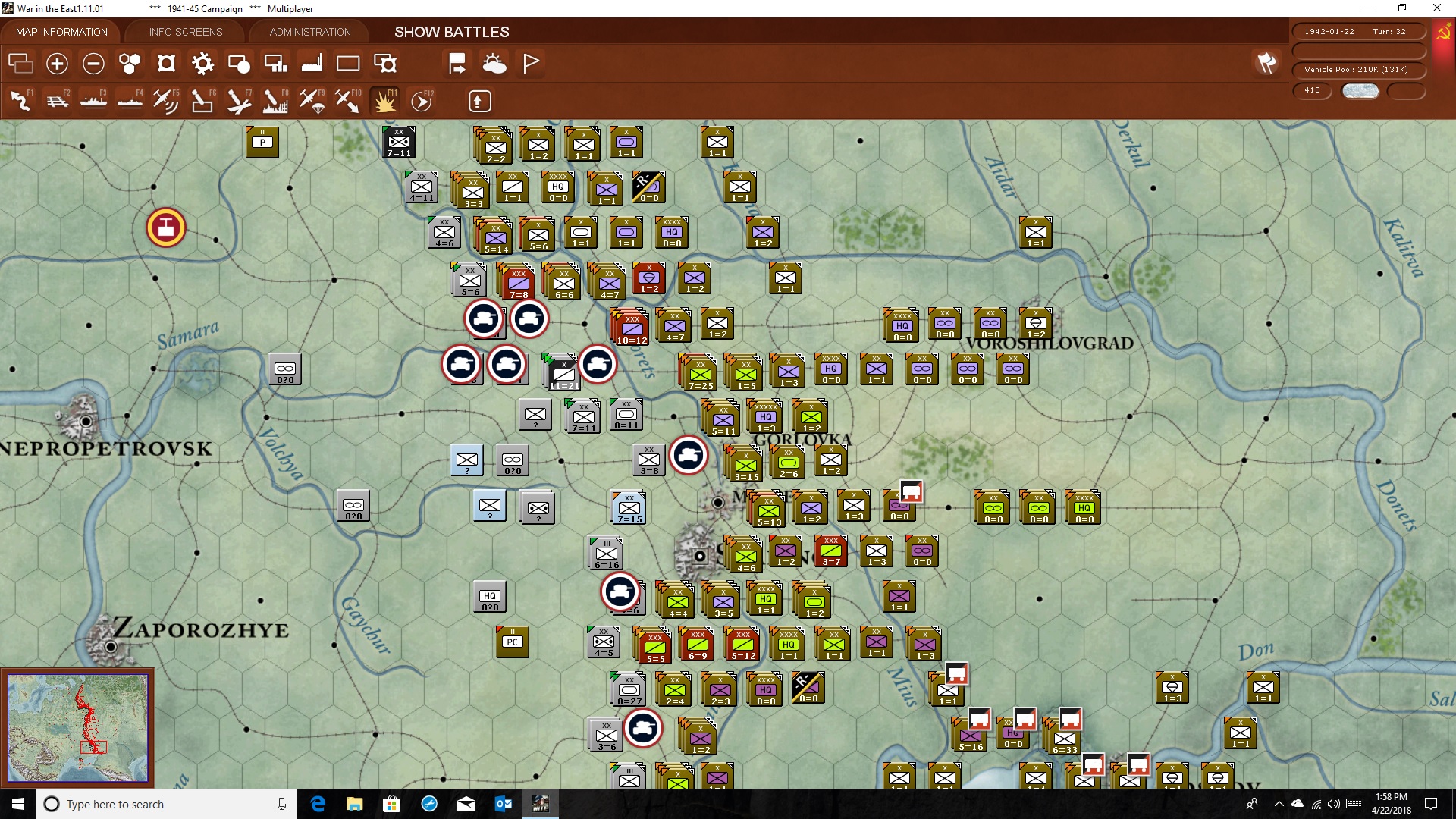
Task: Open the MAP INFORMATION tab
Action: coord(61,32)
